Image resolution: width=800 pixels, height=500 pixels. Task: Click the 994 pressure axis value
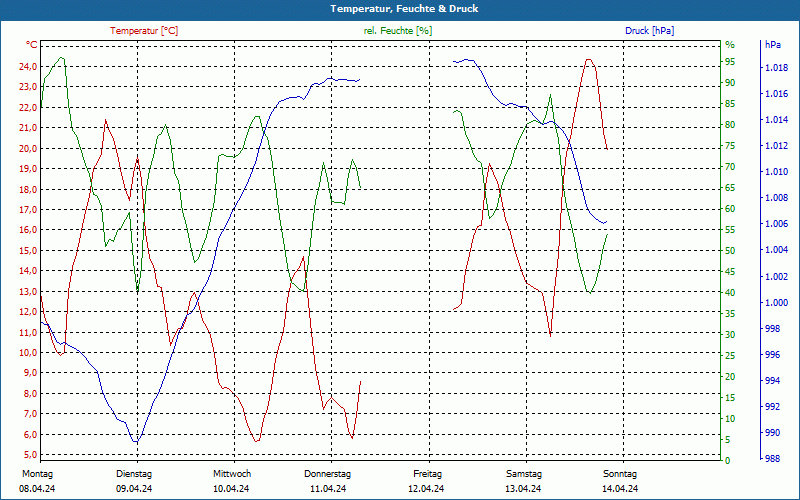772,381
